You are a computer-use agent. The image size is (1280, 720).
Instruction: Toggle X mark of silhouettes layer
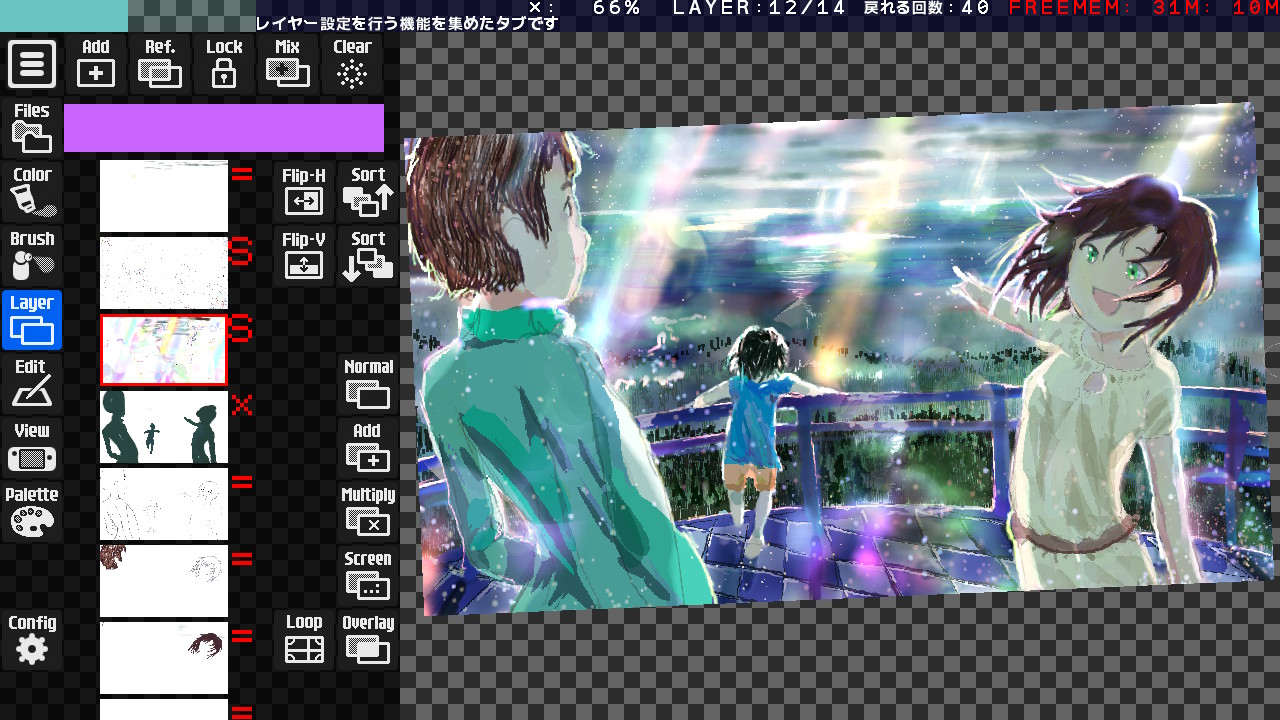241,405
